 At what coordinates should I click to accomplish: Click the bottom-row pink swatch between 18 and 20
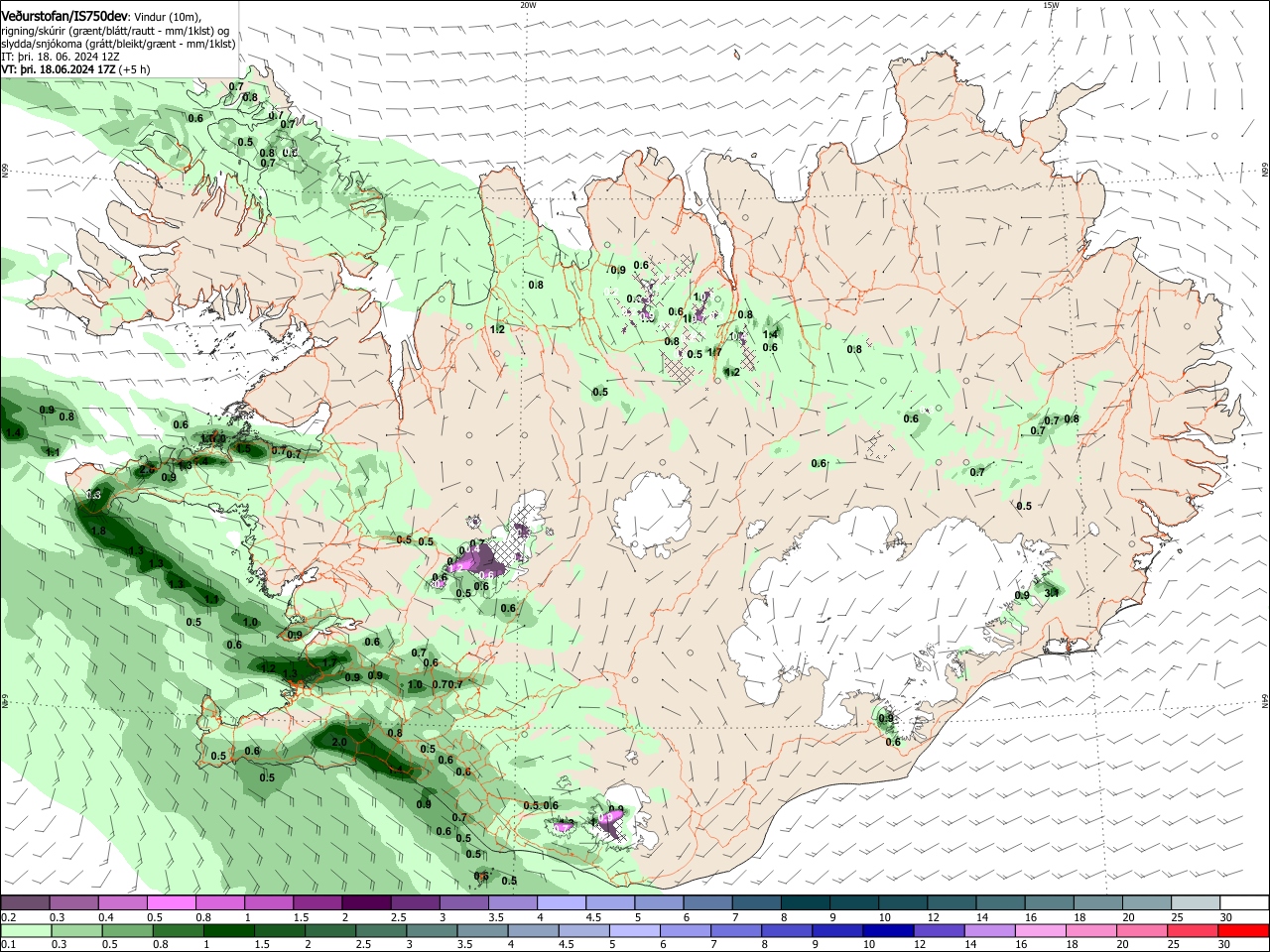pyautogui.click(x=1089, y=930)
